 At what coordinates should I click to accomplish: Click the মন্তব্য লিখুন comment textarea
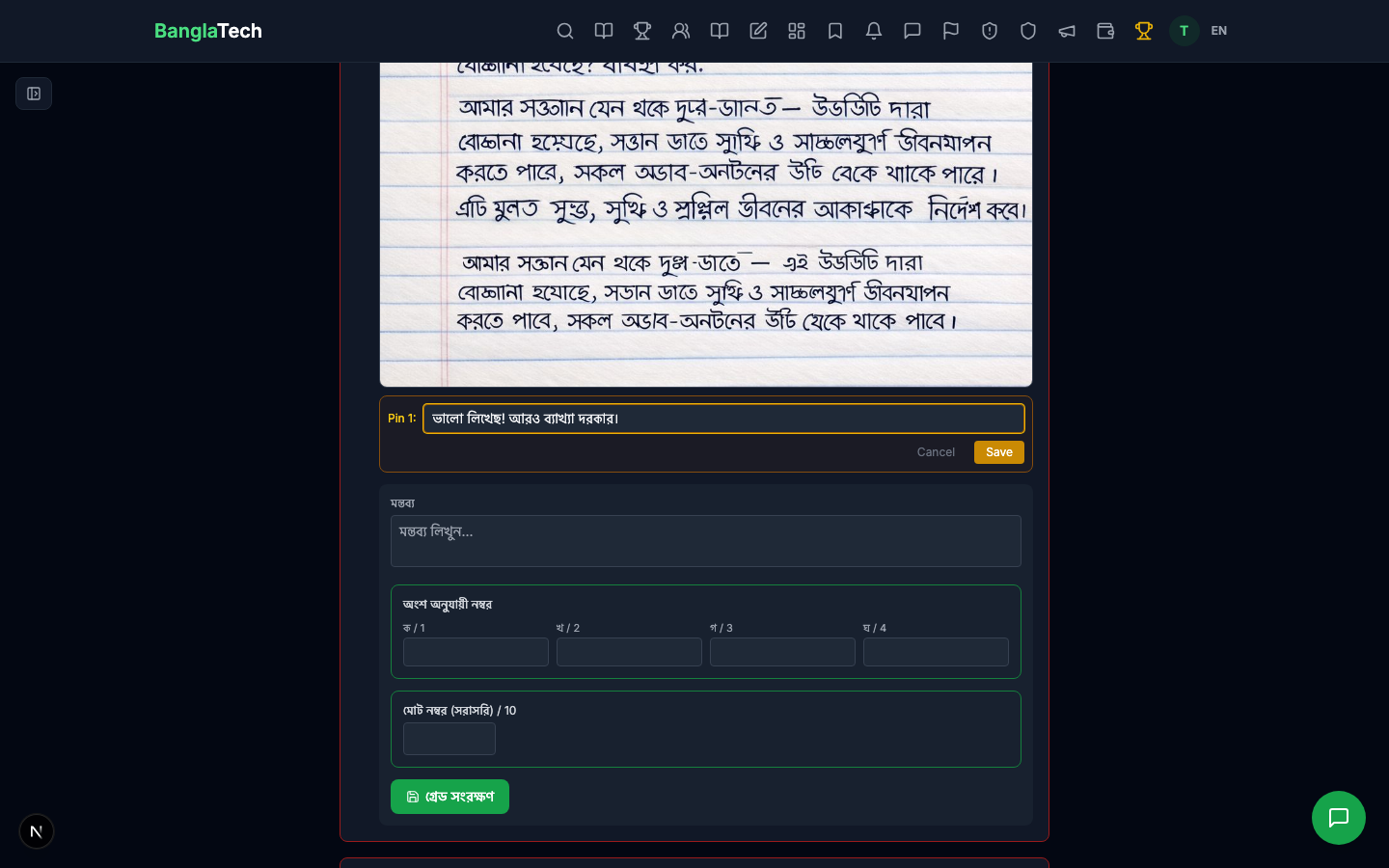[705, 541]
